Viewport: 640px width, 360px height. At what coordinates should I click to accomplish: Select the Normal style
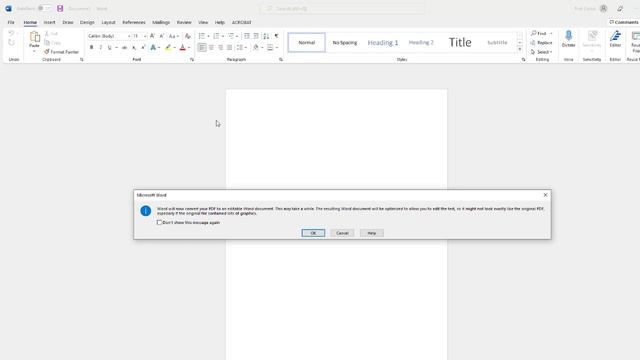click(307, 42)
